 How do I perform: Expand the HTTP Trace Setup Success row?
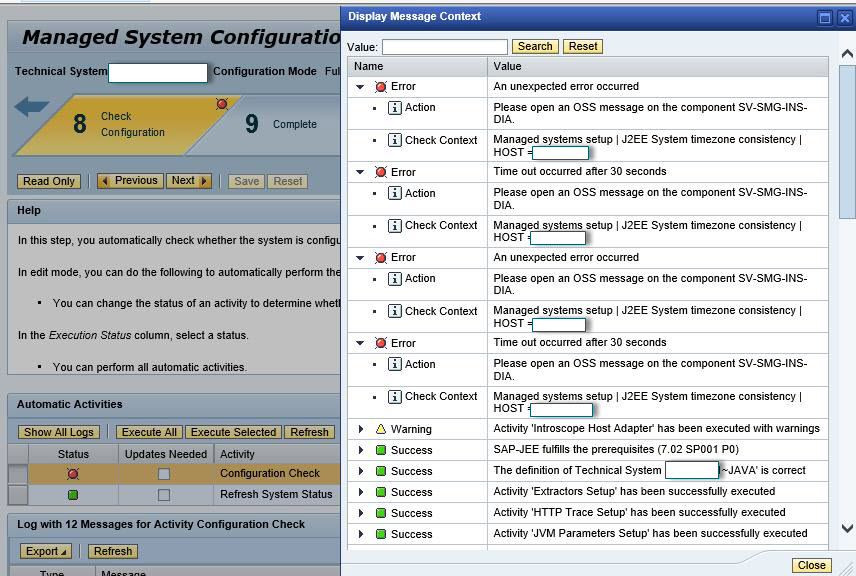click(361, 513)
